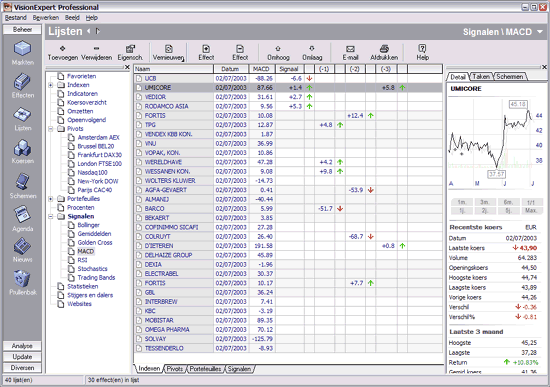
Task: Select the TESSENDERLO row
Action: [x=288, y=348]
